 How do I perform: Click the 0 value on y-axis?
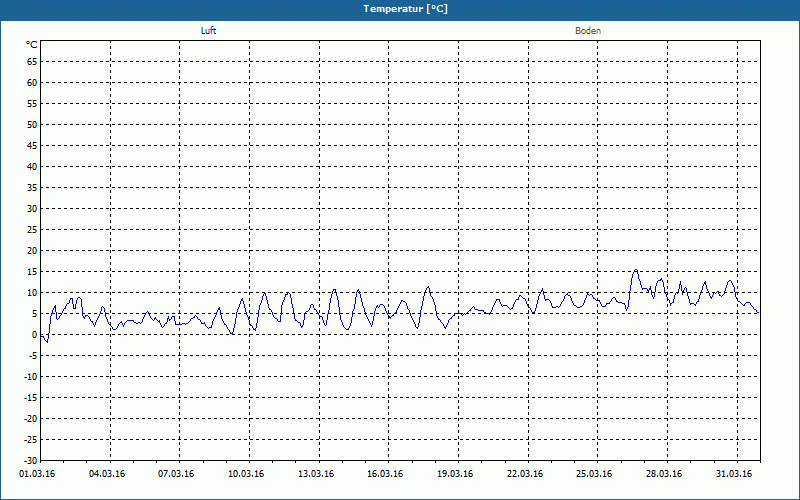point(35,335)
